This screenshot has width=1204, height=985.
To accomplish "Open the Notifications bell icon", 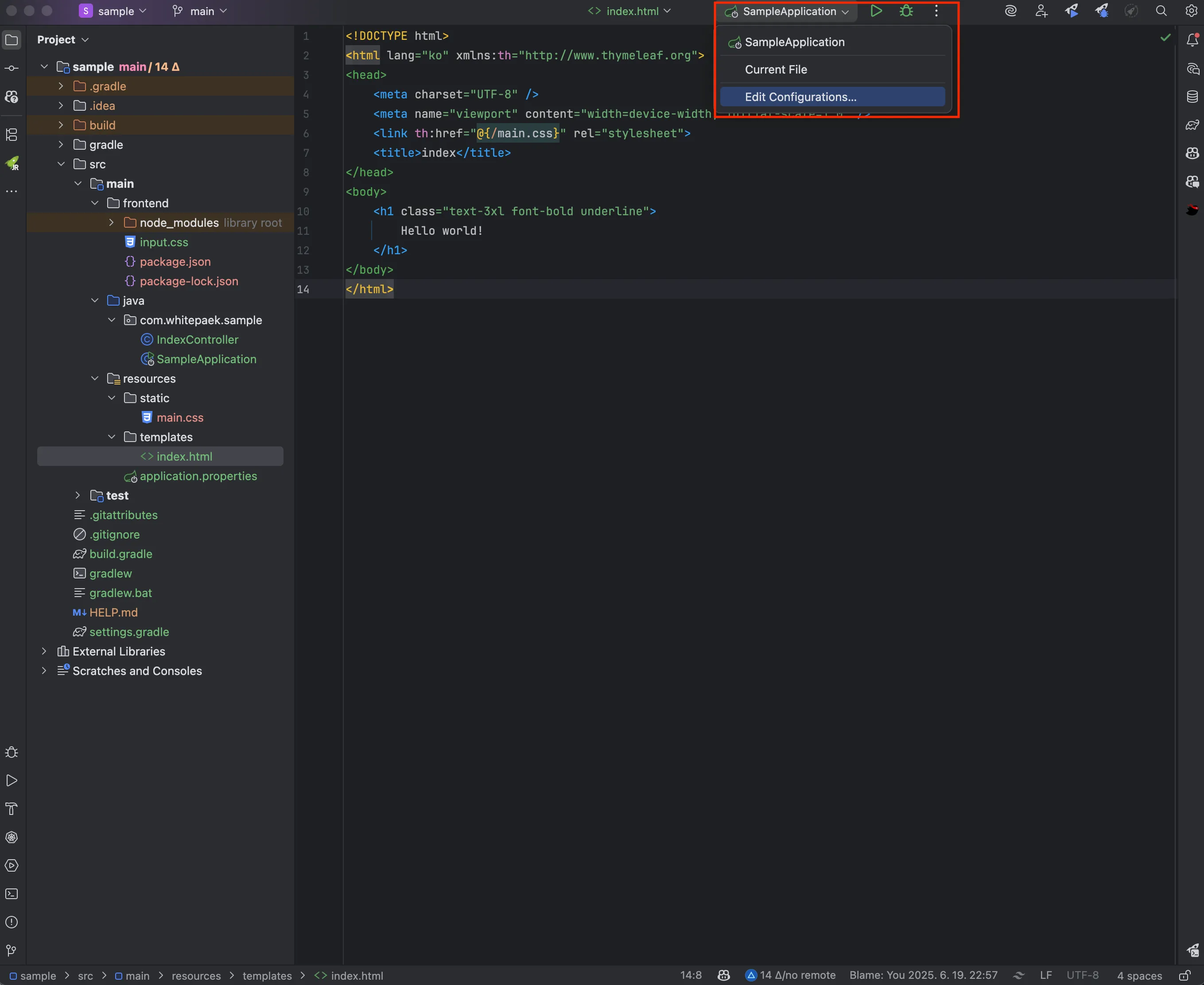I will pyautogui.click(x=1192, y=40).
